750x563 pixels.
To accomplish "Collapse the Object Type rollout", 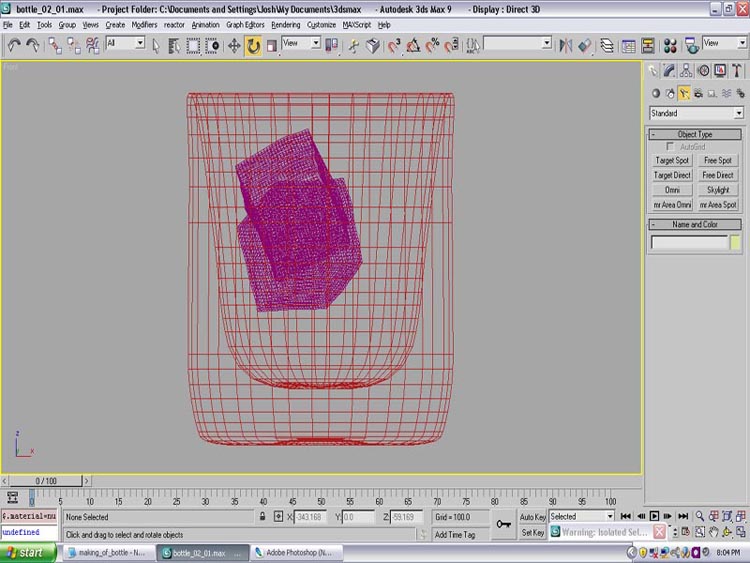I will [695, 134].
